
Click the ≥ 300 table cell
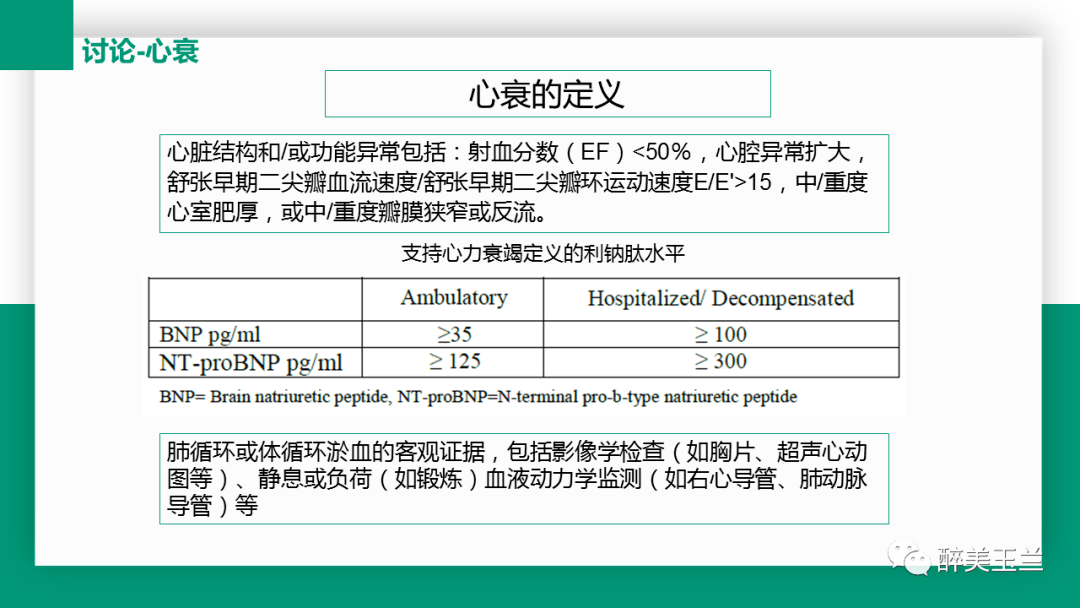click(721, 362)
